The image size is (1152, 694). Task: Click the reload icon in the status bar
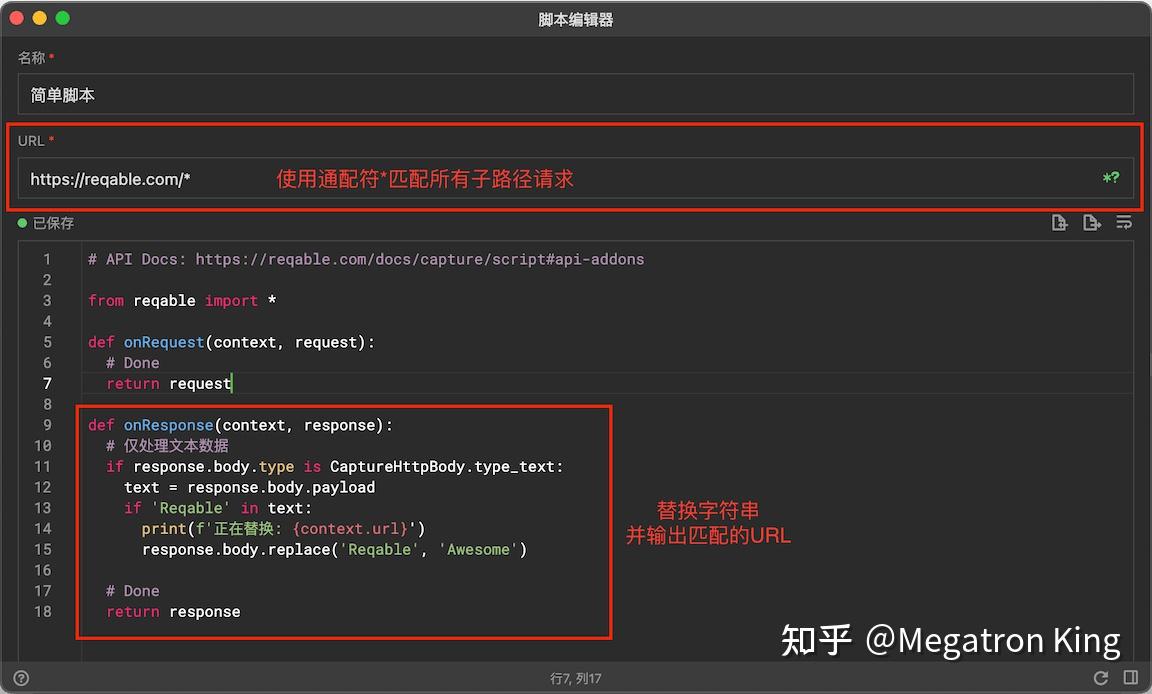tap(1102, 677)
